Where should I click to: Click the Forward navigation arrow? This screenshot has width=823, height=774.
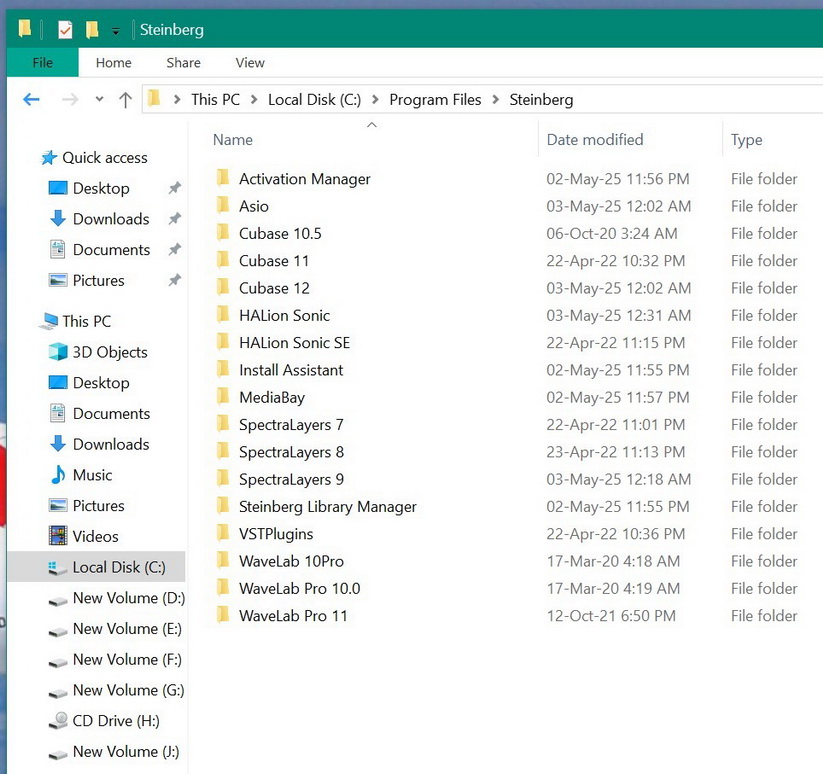(70, 99)
